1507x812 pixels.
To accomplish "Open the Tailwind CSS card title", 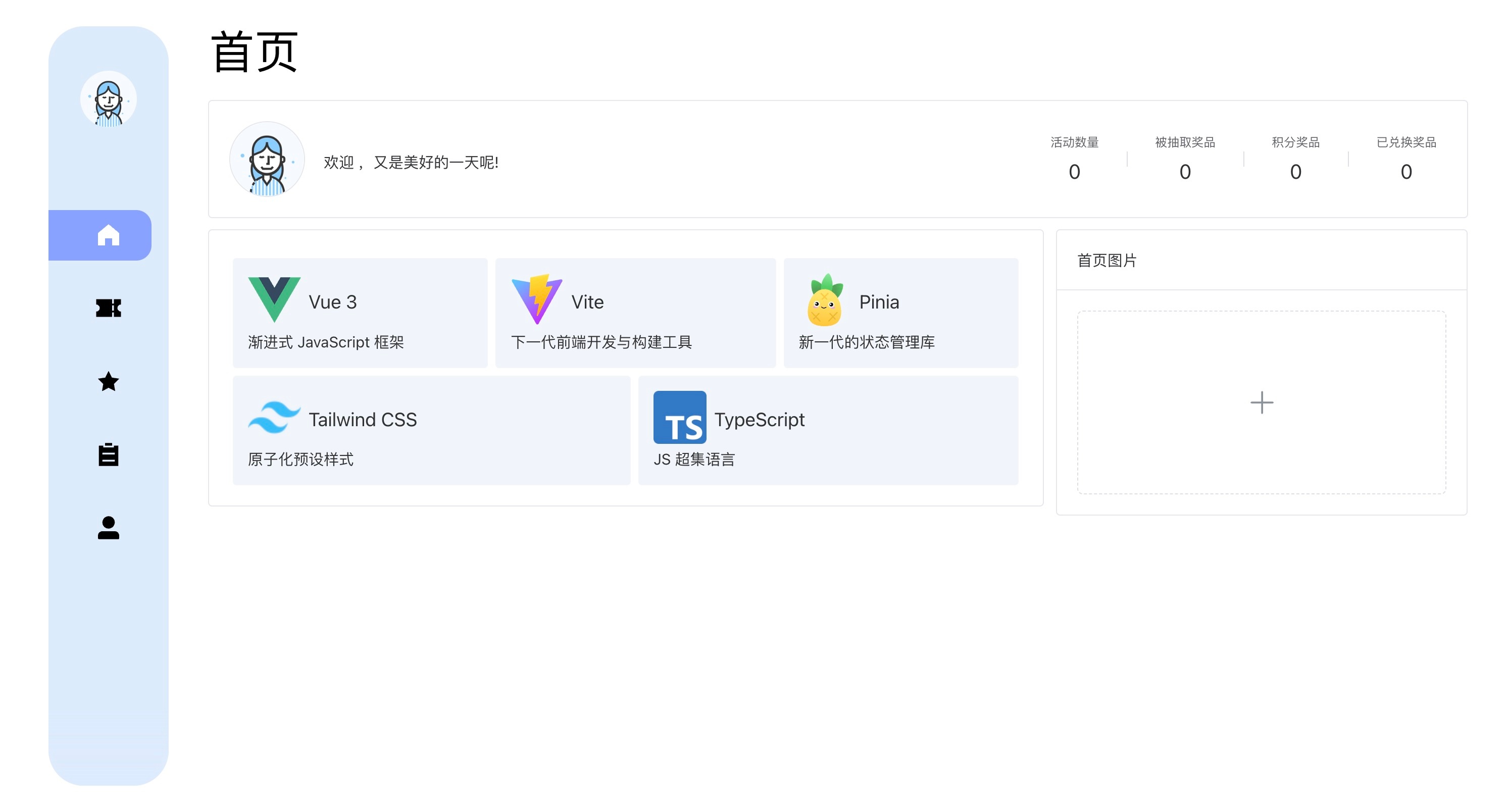I will coord(363,420).
